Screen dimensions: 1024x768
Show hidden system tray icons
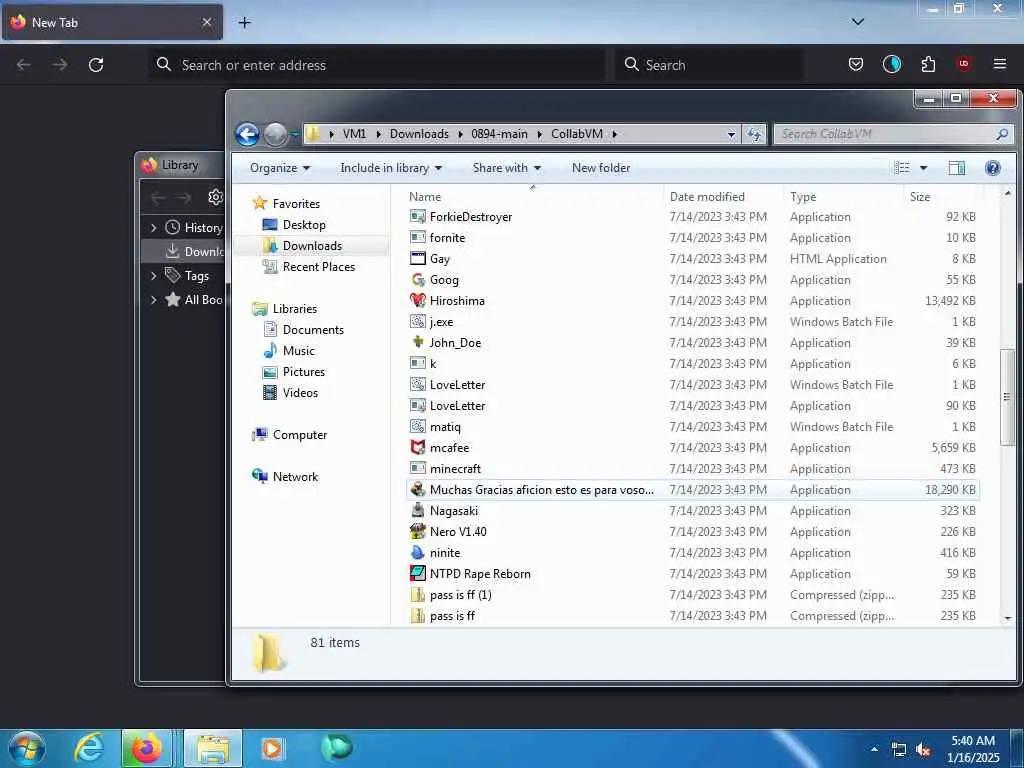[x=874, y=749]
